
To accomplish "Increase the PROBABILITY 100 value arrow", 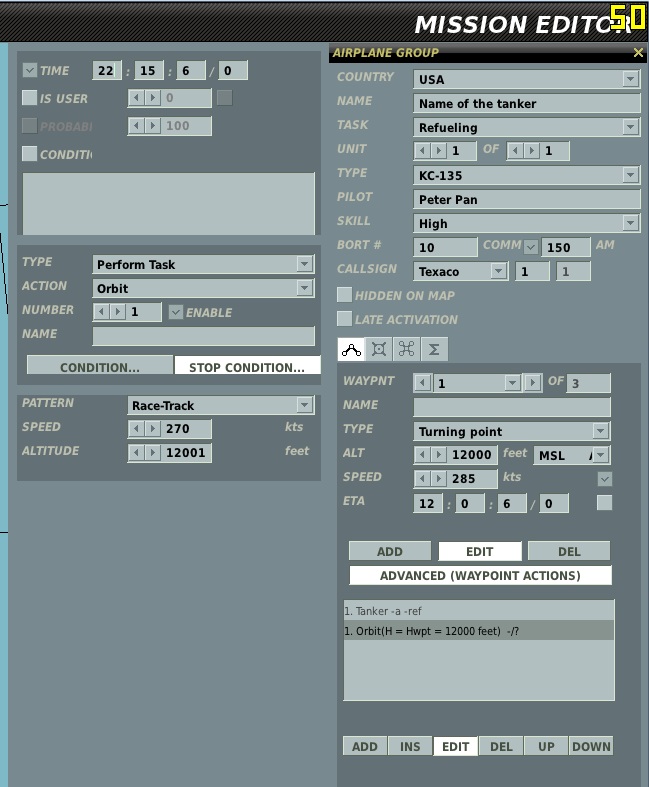I will tap(152, 125).
